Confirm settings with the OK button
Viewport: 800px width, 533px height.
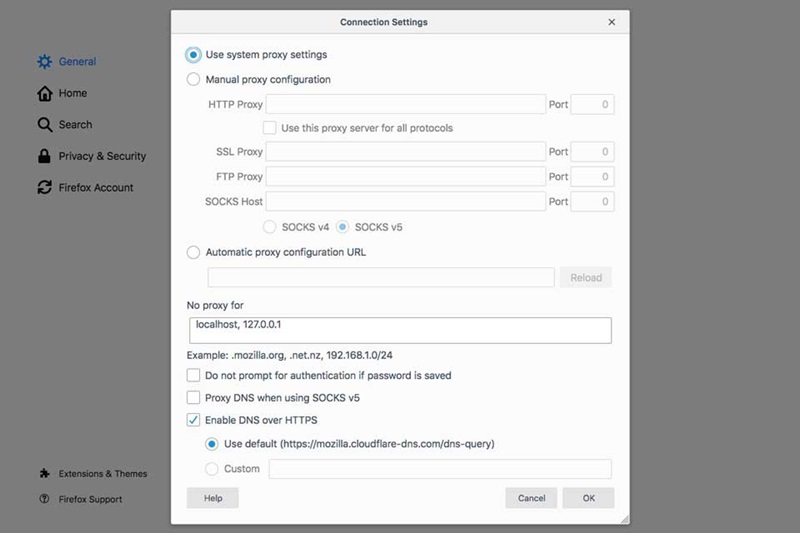coord(588,498)
